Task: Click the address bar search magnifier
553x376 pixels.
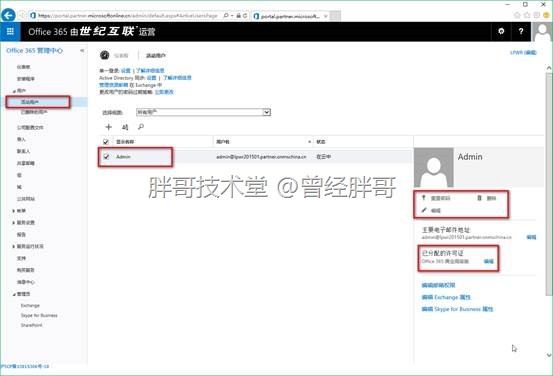Action: tap(226, 16)
